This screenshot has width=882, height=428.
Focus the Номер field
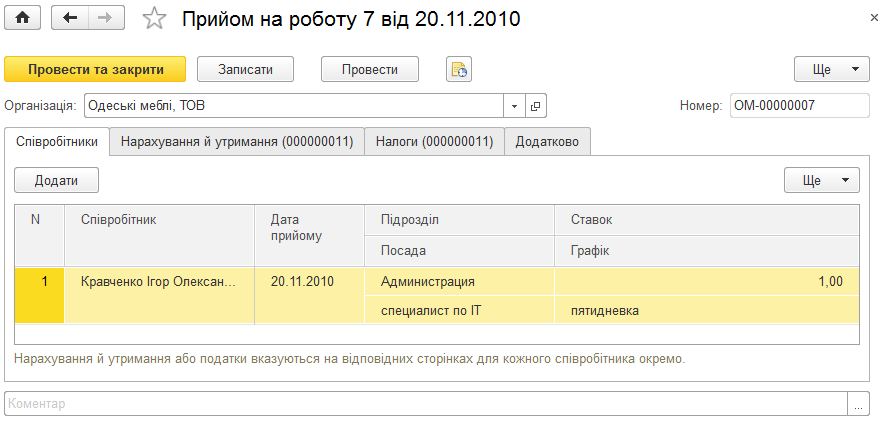800,106
